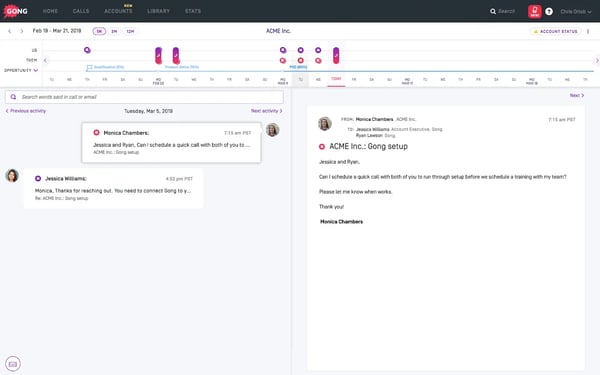
Task: Go to Next activity
Action: pyautogui.click(x=267, y=111)
